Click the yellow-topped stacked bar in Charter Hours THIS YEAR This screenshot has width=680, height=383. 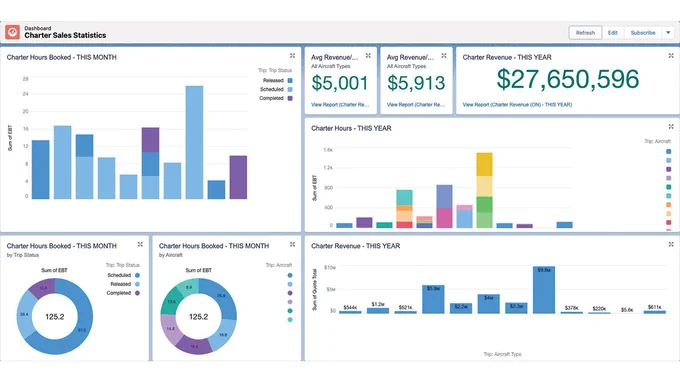(x=484, y=190)
